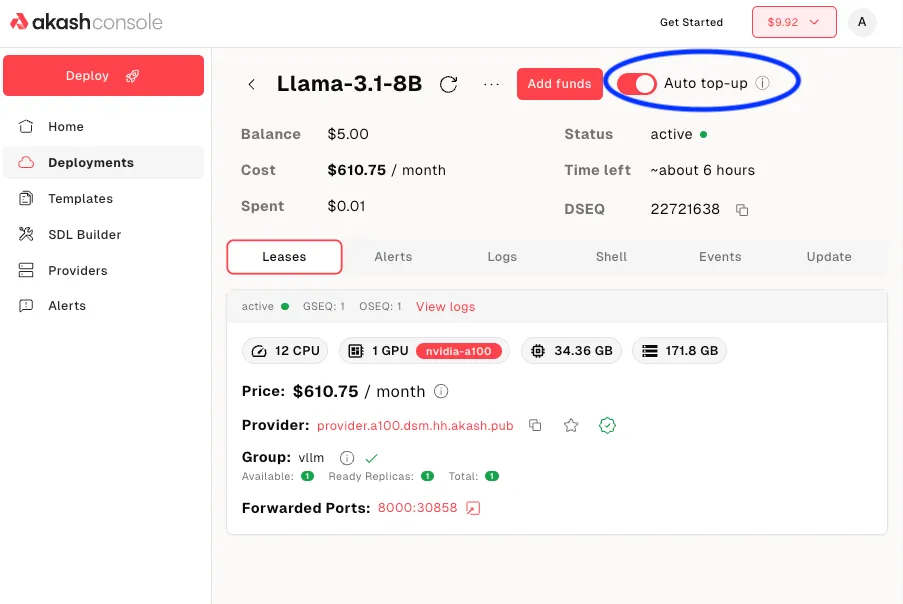Open the three-dot more options menu
This screenshot has height=604, width=903.
[x=491, y=84]
